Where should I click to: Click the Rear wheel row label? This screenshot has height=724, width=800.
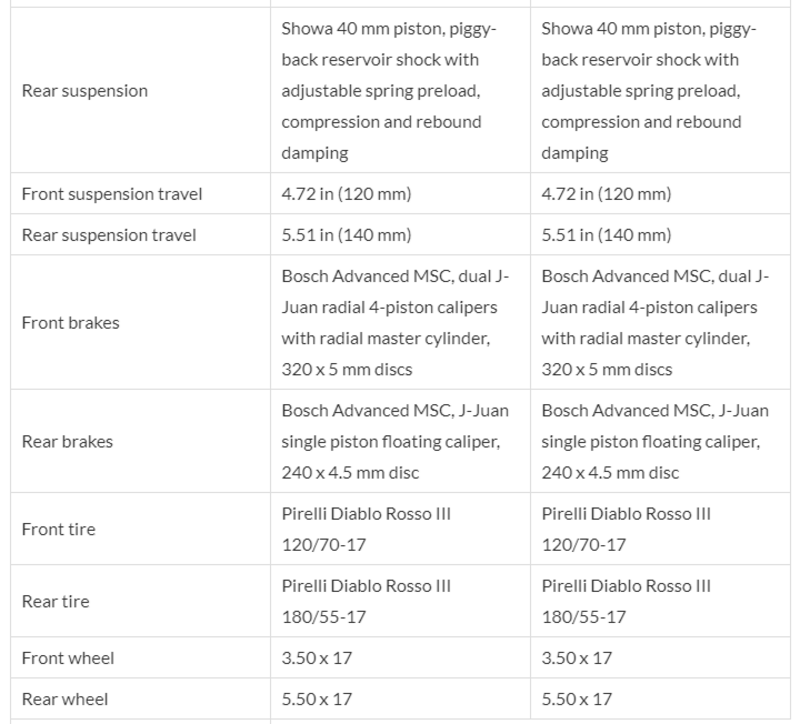point(65,699)
